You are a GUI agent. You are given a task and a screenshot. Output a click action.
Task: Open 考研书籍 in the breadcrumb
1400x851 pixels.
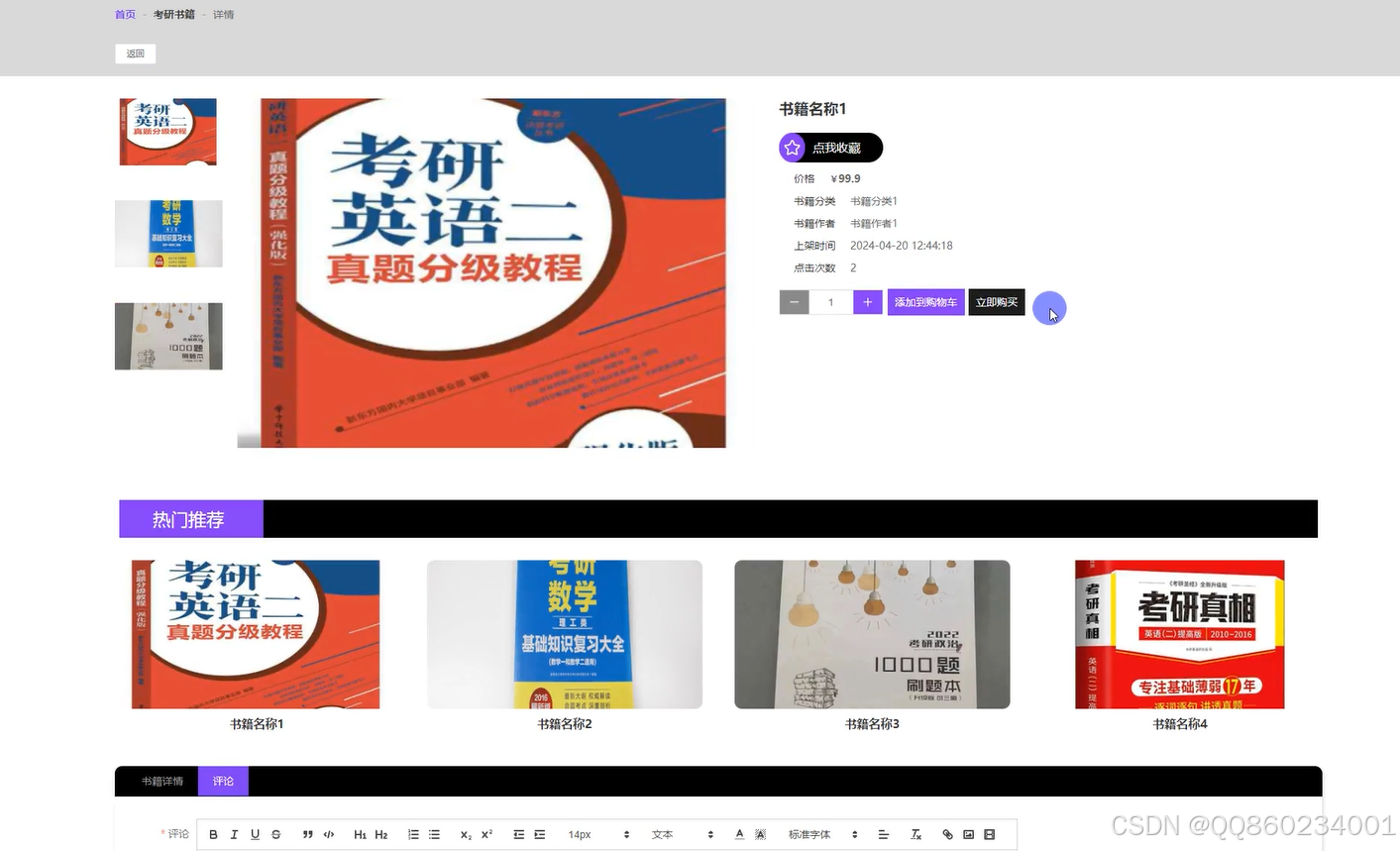click(x=174, y=15)
